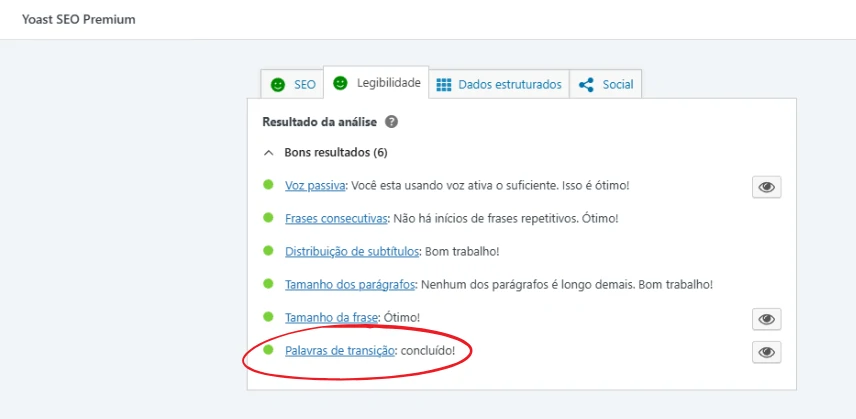The width and height of the screenshot is (856, 419).
Task: Switch to the Dados estruturados tab label
Action: point(510,85)
